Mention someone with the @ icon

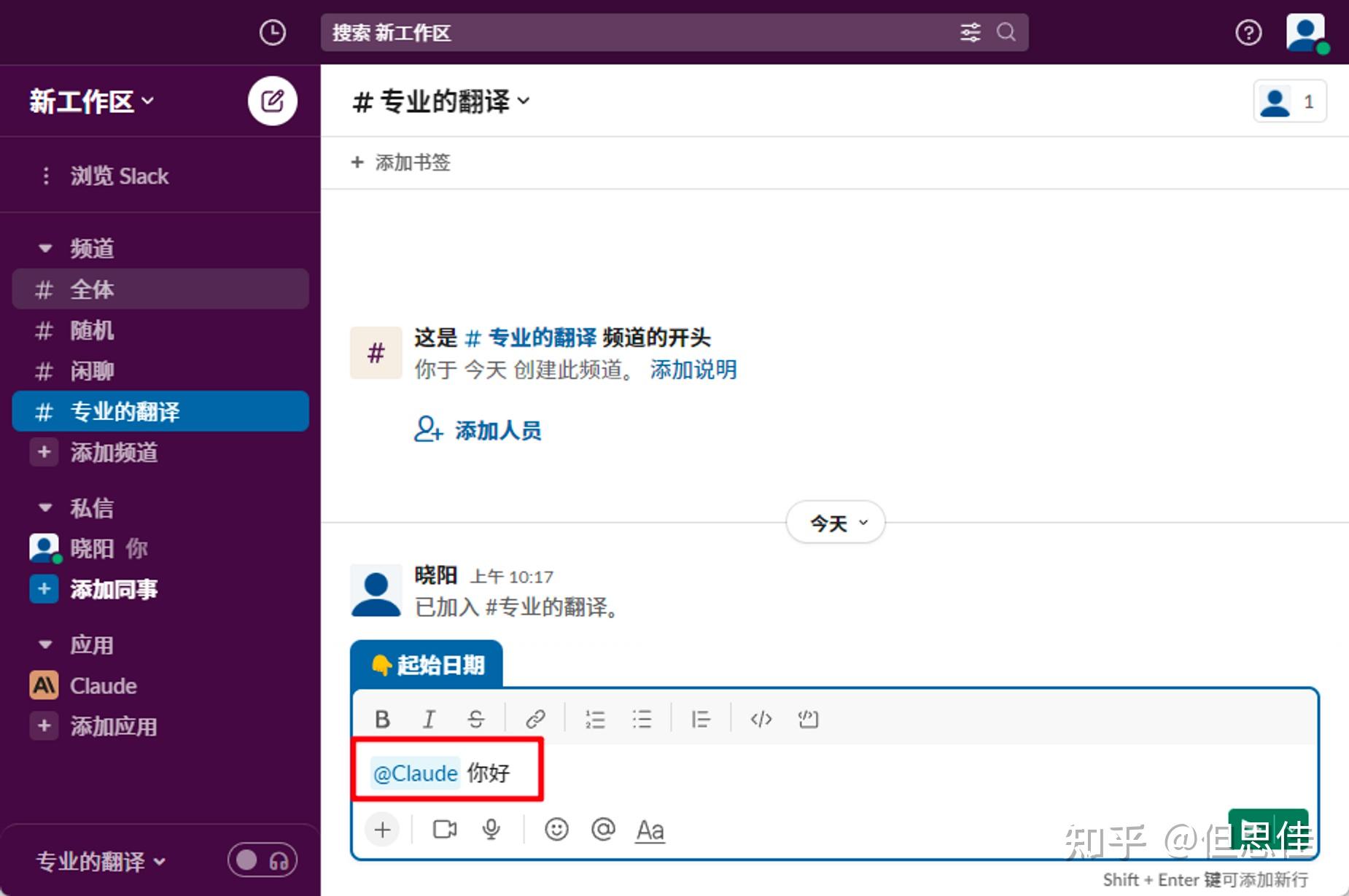(603, 830)
